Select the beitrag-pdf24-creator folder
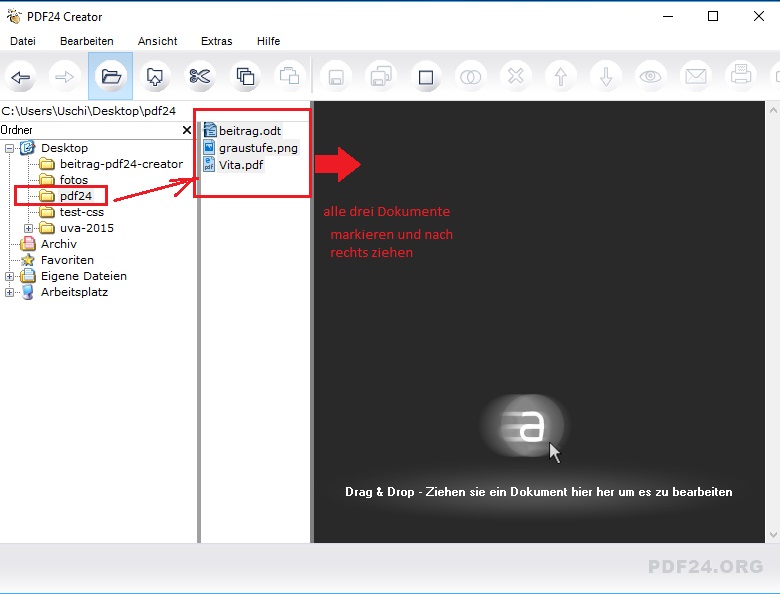Image resolution: width=780 pixels, height=594 pixels. [121, 164]
